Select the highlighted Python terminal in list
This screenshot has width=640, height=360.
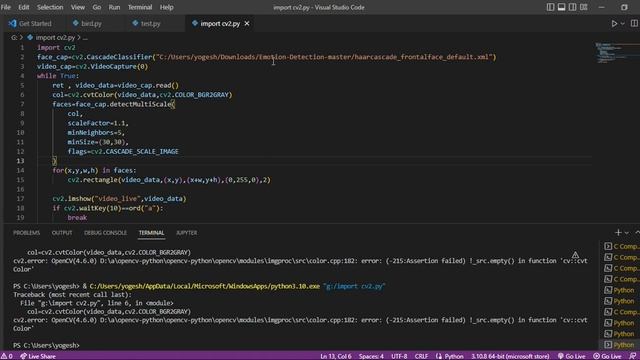(620, 345)
